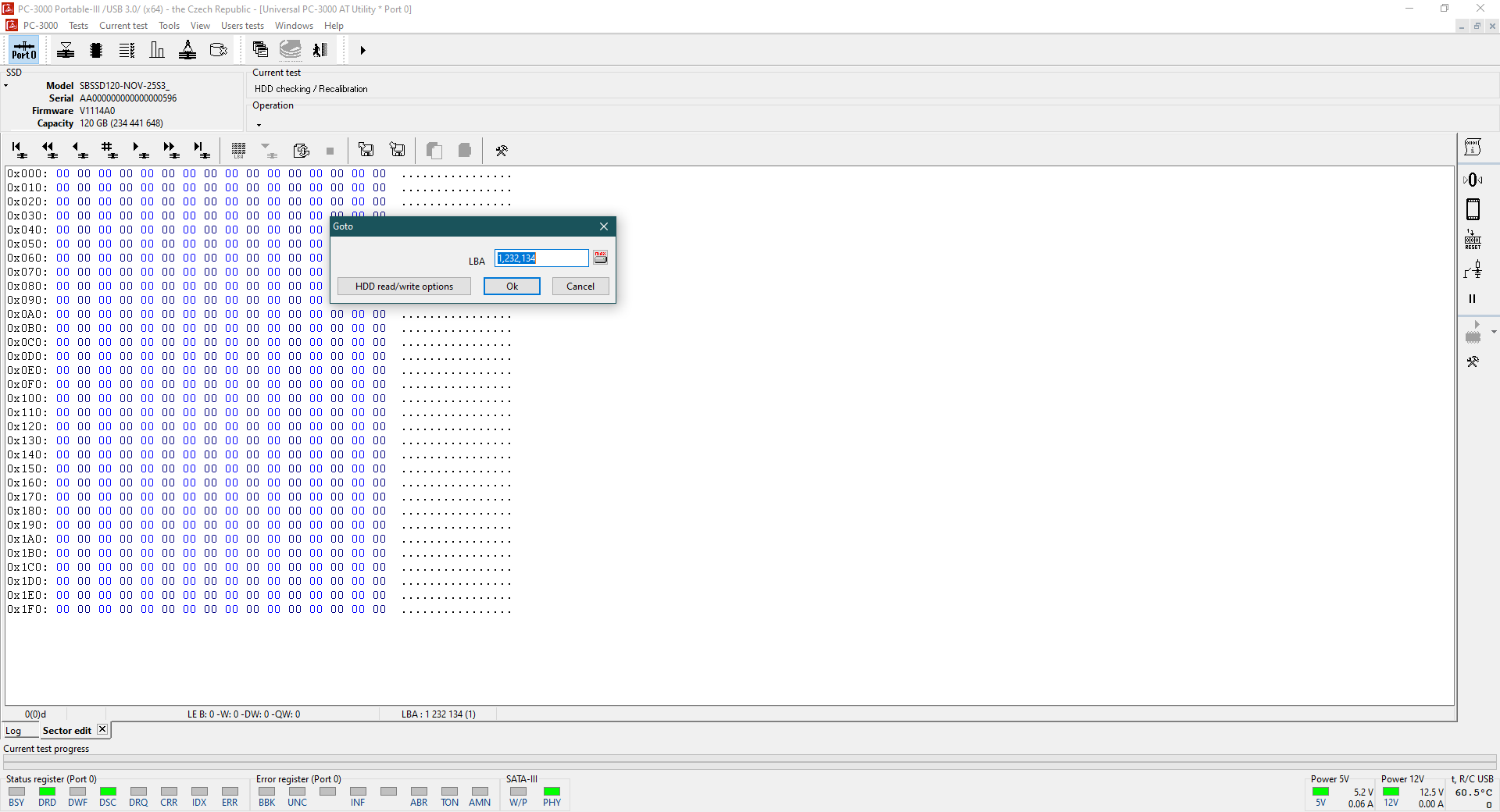The height and width of the screenshot is (812, 1500).
Task: Open sector editor settings hammer-wrench icon
Action: click(x=502, y=151)
